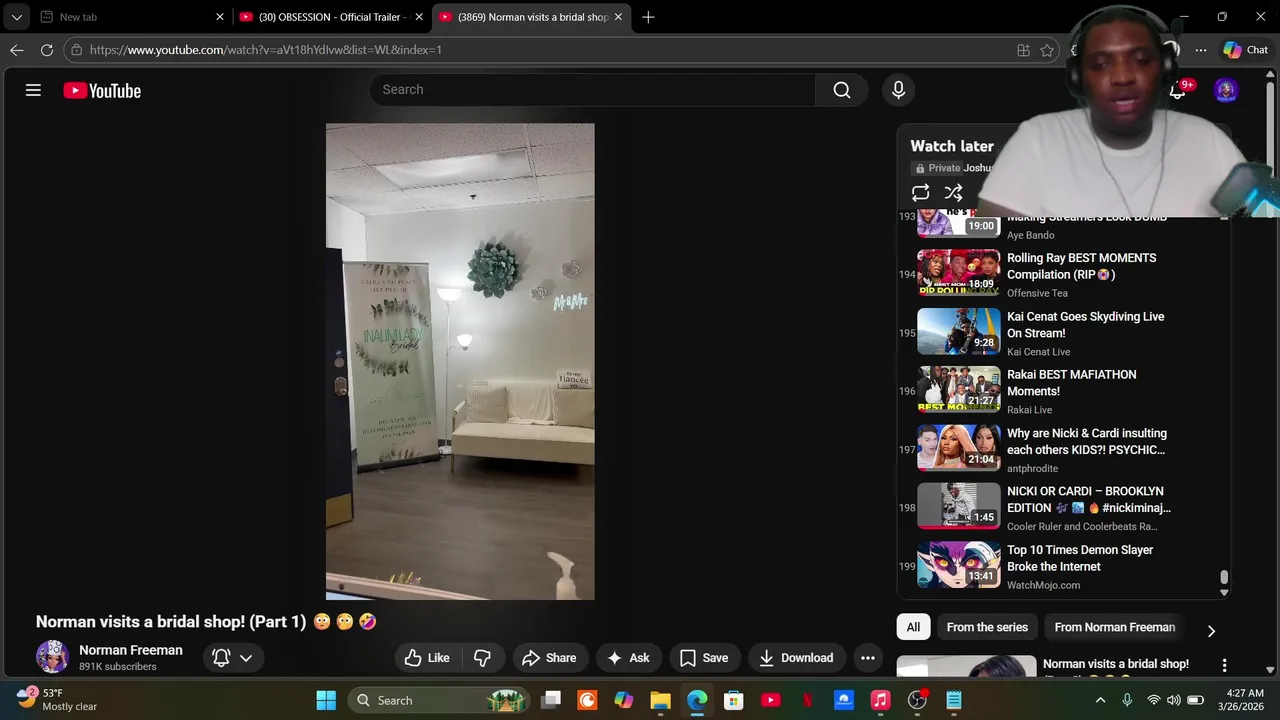The image size is (1280, 720).
Task: Dislike the video with thumbs down
Action: point(482,658)
